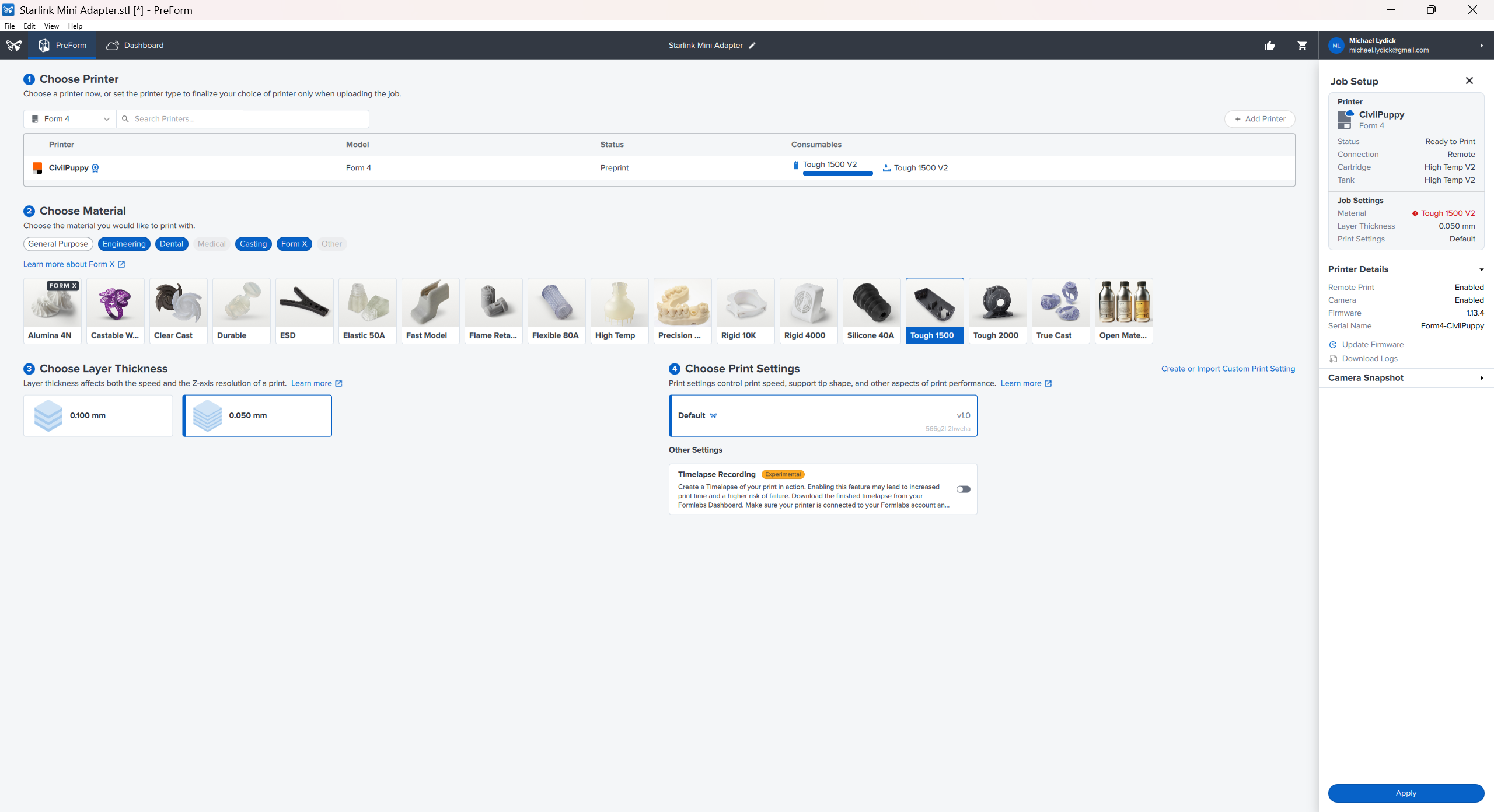Select the CivilPuppy printer row
1494x812 pixels.
659,168
